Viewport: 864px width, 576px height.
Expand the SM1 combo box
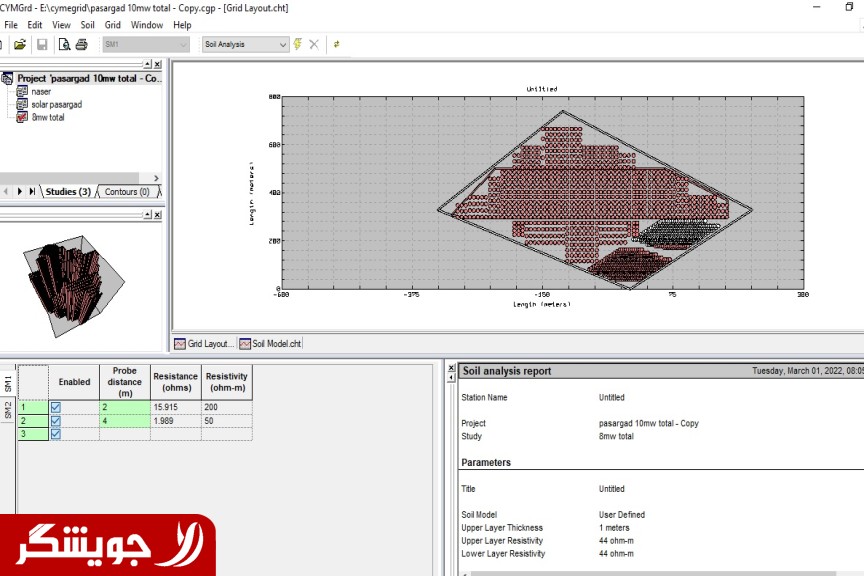[x=182, y=44]
